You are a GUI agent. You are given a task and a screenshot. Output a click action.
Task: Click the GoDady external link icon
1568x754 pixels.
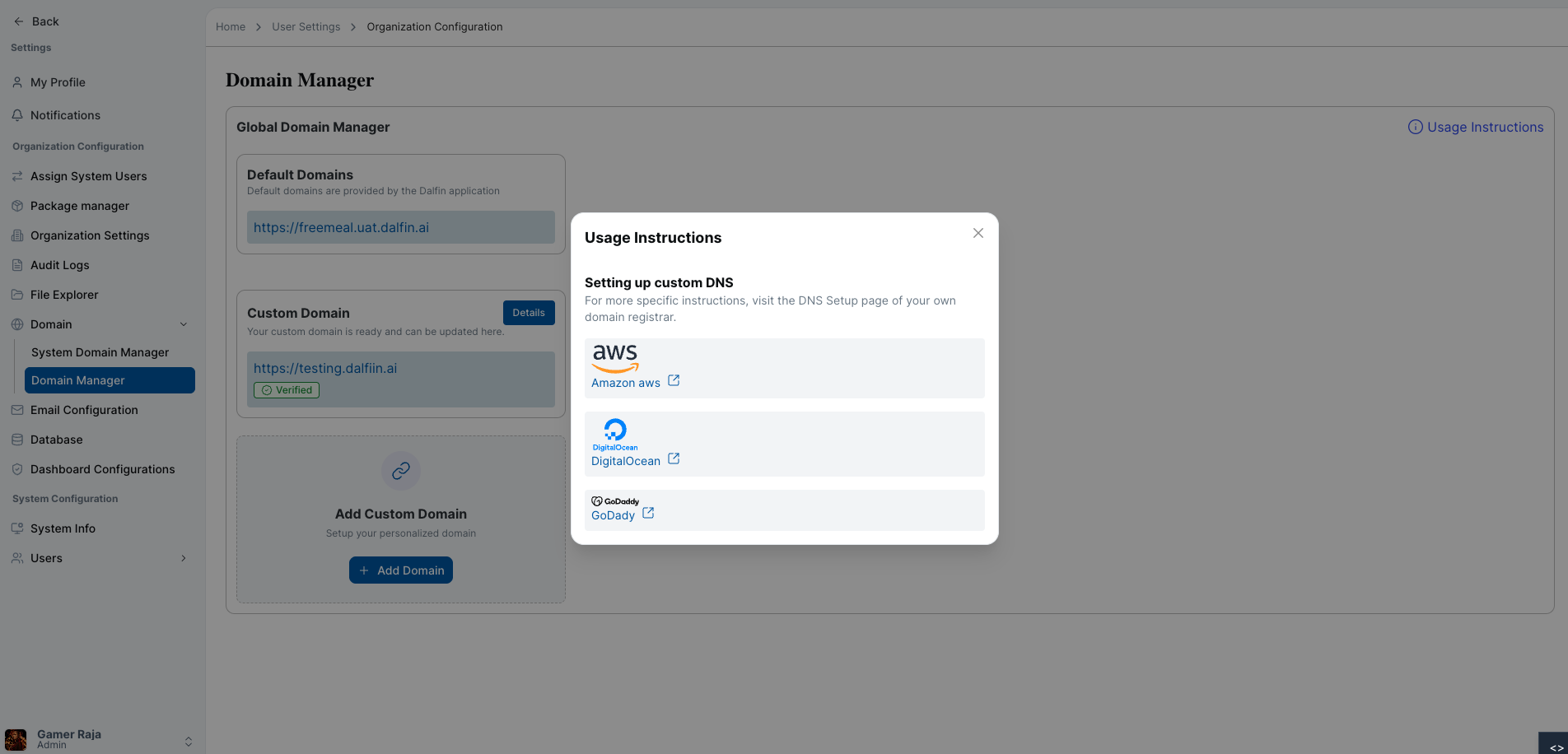pos(648,513)
